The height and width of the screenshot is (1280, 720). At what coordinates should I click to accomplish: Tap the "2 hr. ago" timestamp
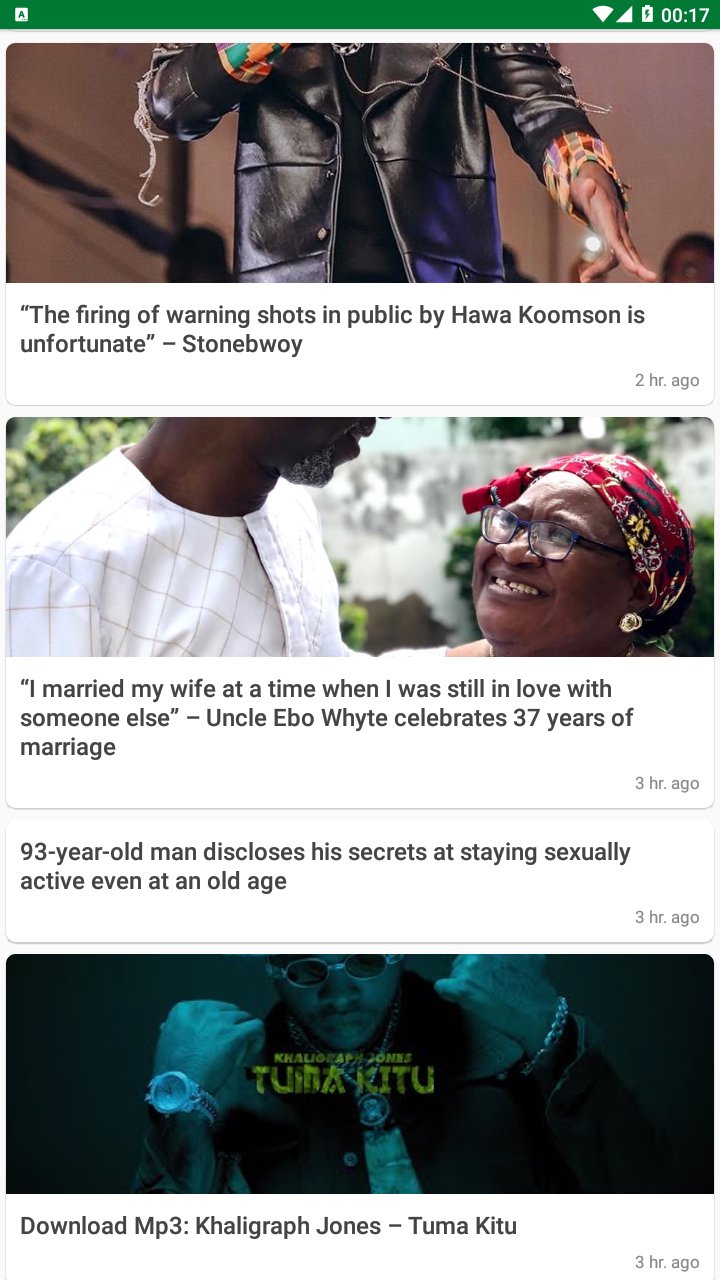667,380
